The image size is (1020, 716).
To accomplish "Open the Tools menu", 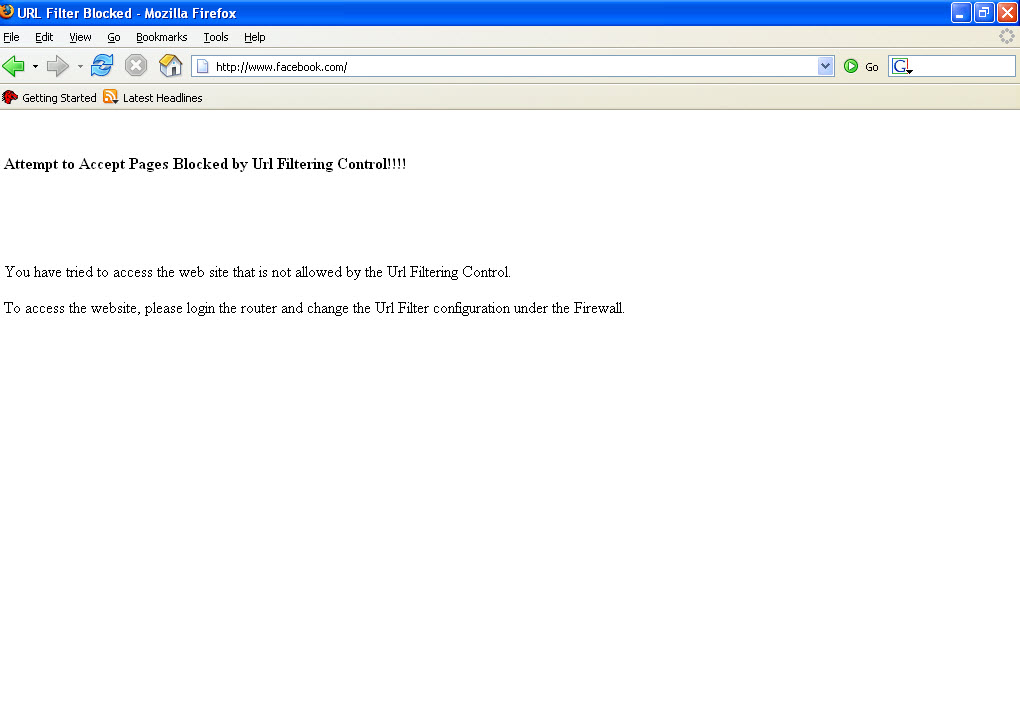I will (216, 37).
